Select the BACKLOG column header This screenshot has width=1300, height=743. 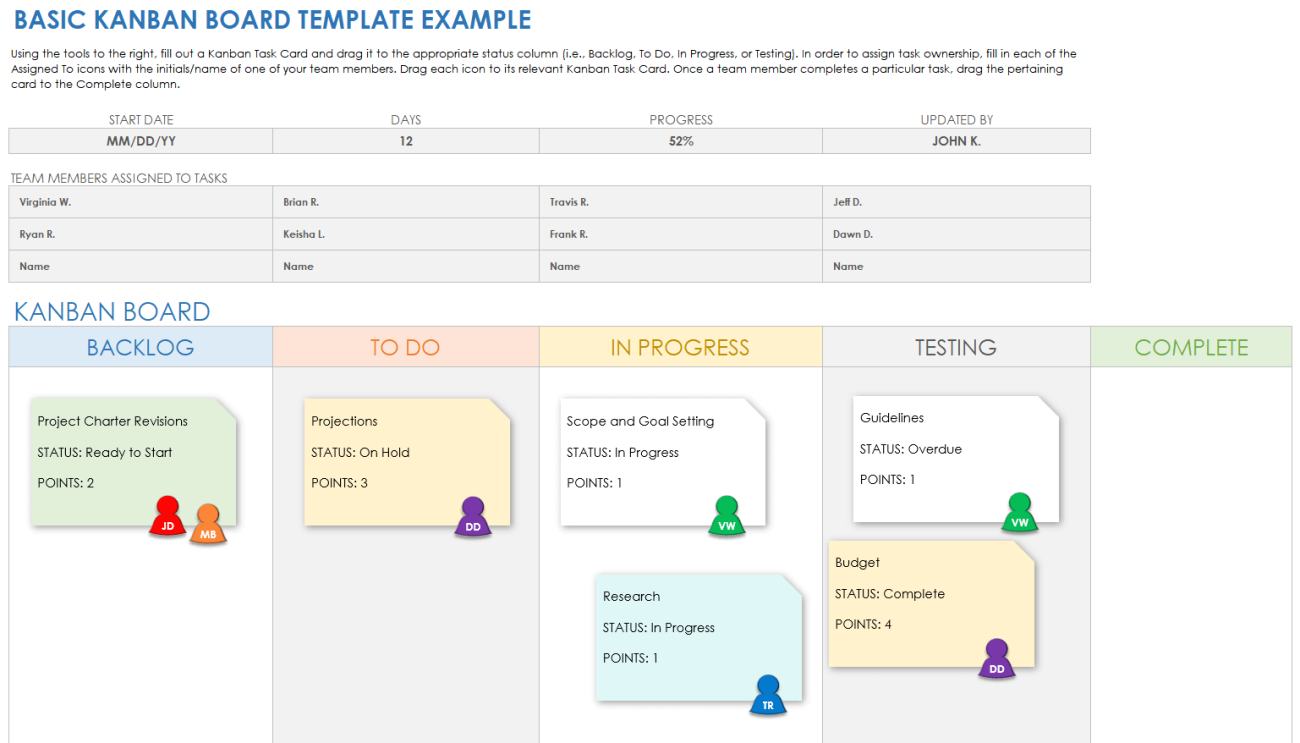139,347
